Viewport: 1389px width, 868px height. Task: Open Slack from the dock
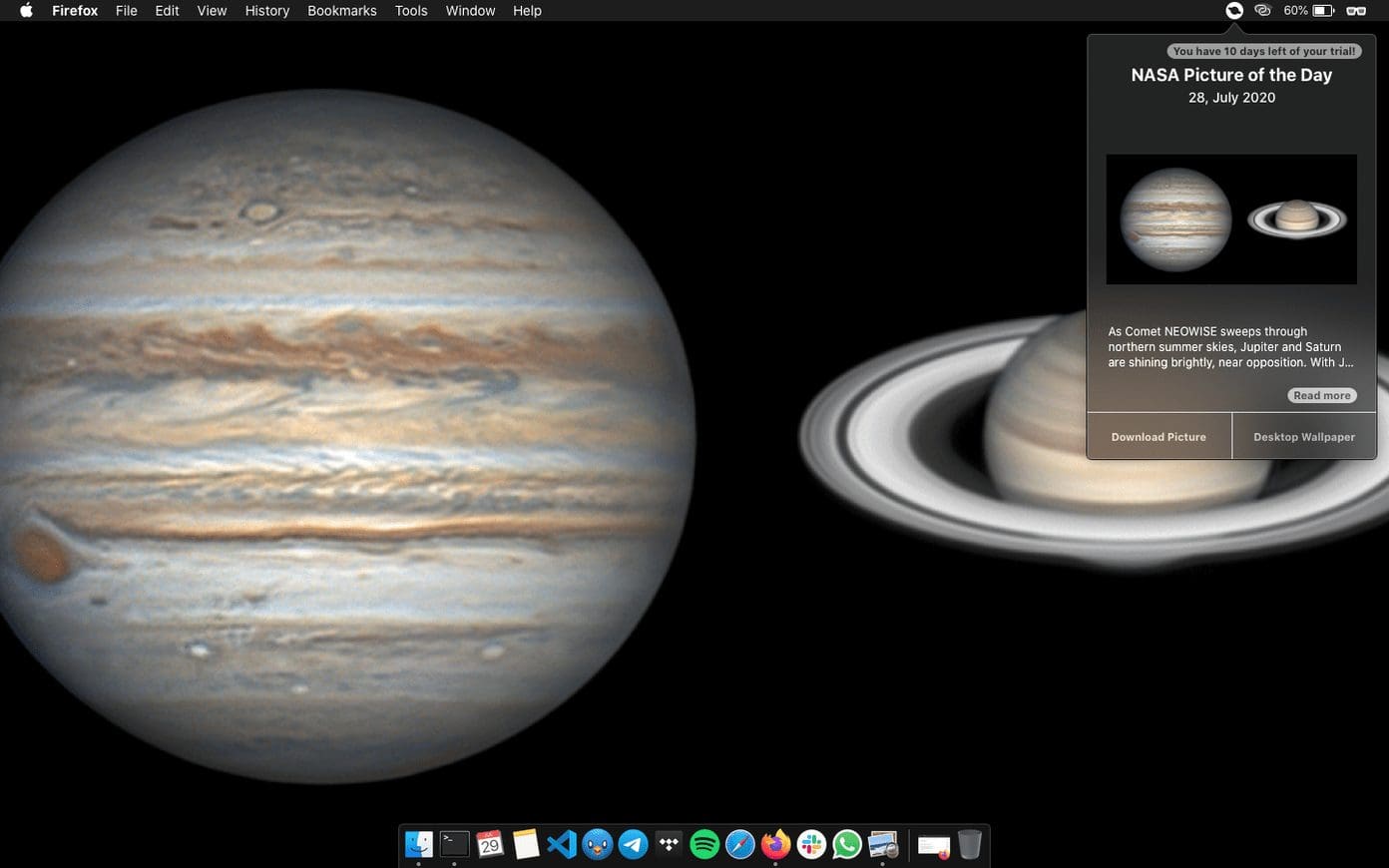pyautogui.click(x=811, y=844)
